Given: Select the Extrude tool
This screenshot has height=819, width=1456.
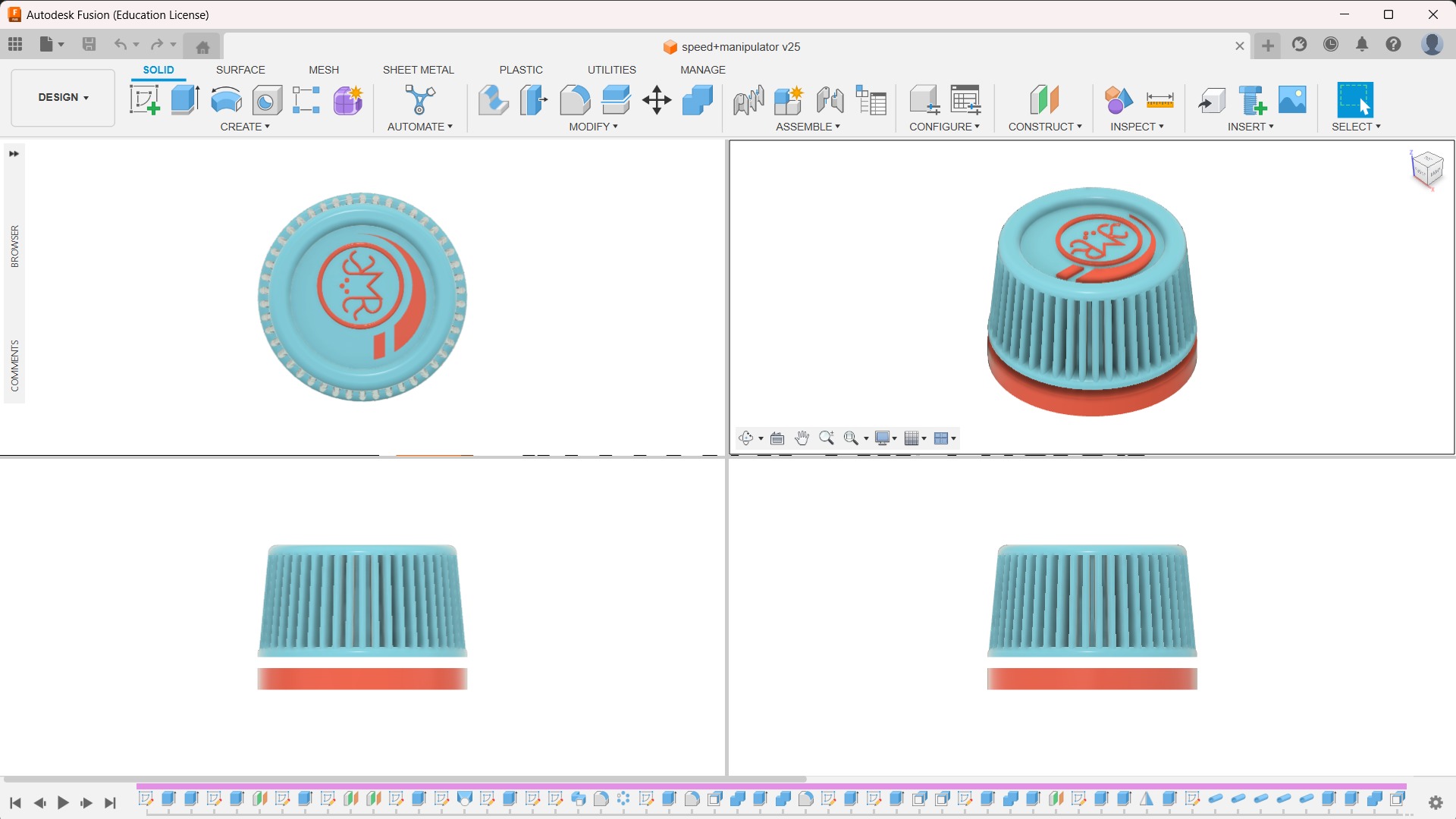Looking at the screenshot, I should coord(185,100).
